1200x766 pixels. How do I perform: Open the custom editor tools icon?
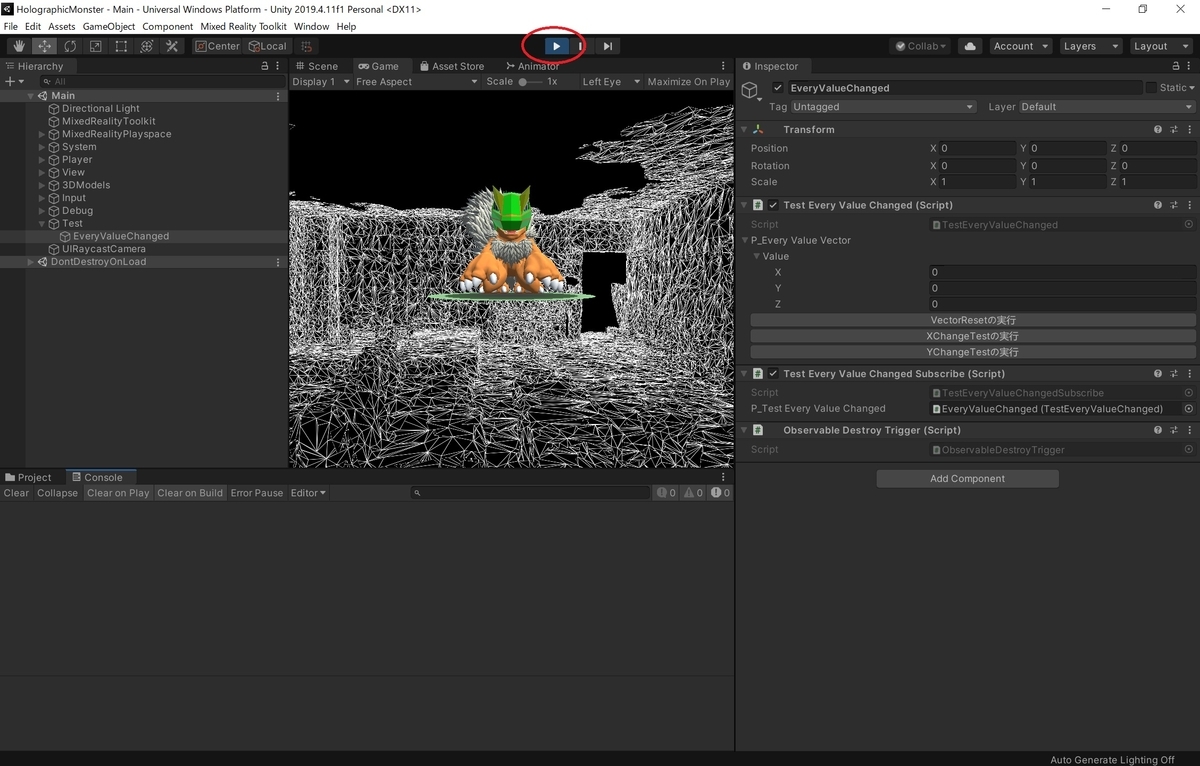tap(172, 46)
